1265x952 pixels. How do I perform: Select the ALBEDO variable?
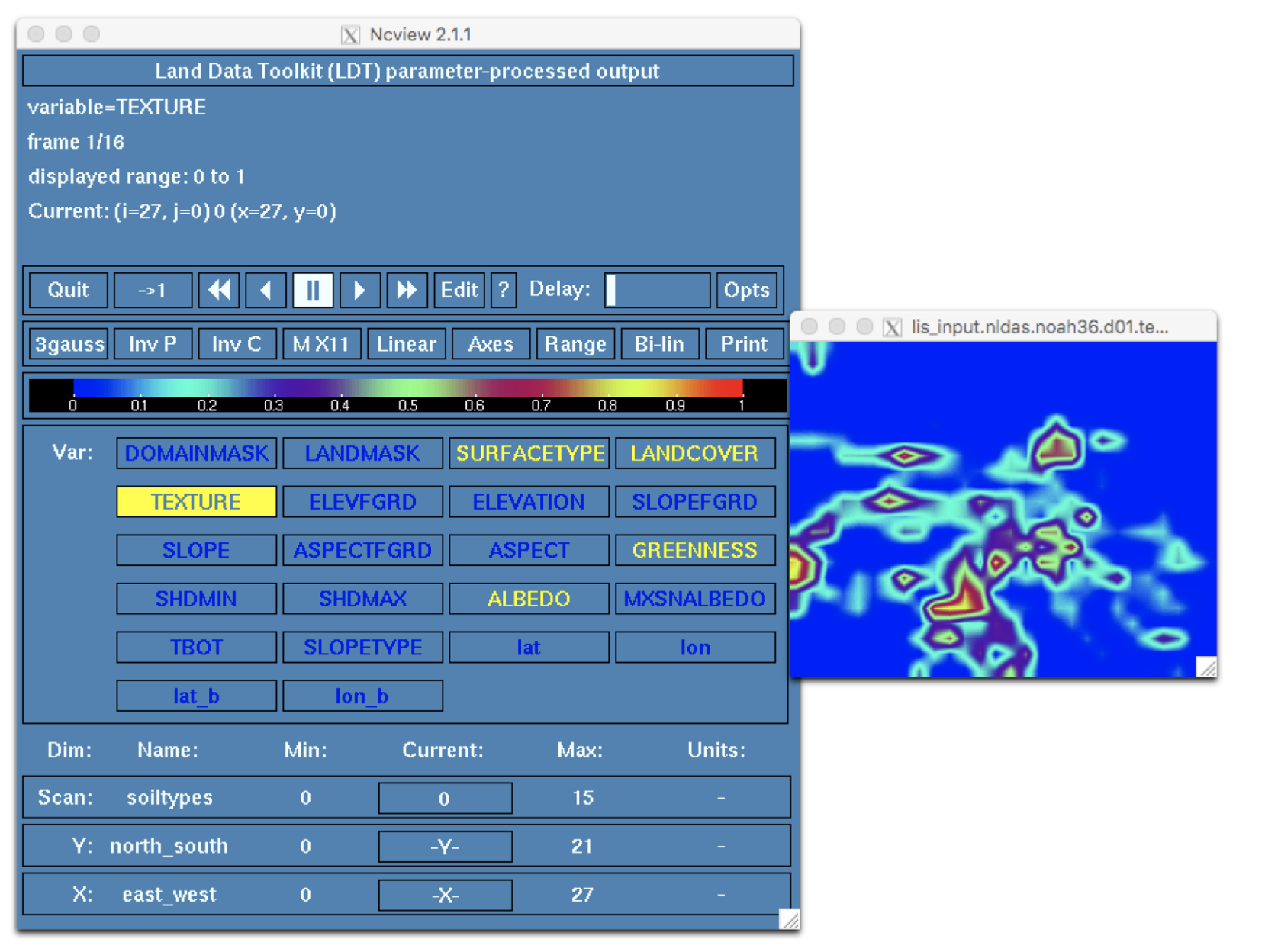tap(529, 599)
